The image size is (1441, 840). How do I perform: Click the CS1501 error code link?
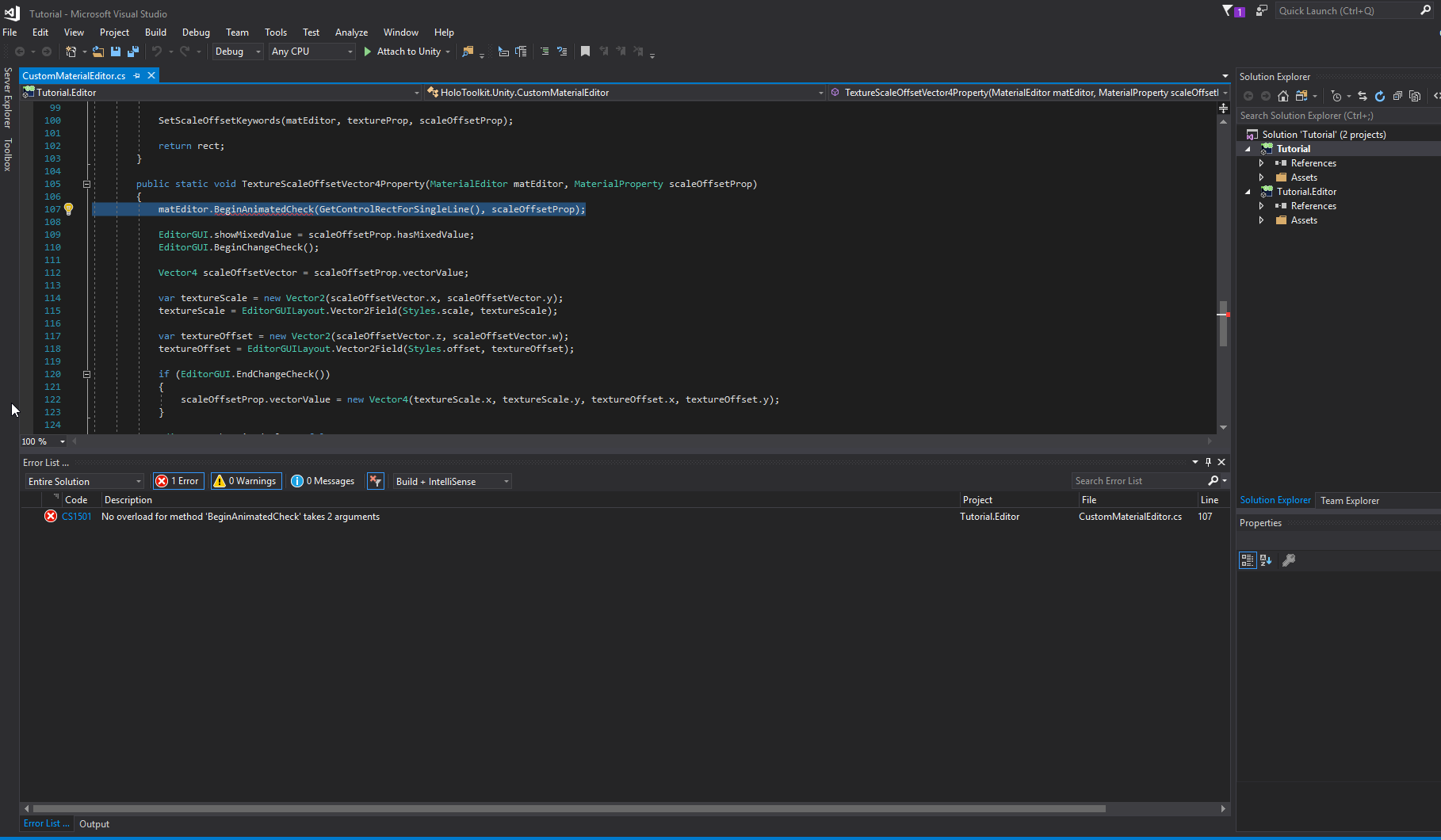tap(76, 516)
